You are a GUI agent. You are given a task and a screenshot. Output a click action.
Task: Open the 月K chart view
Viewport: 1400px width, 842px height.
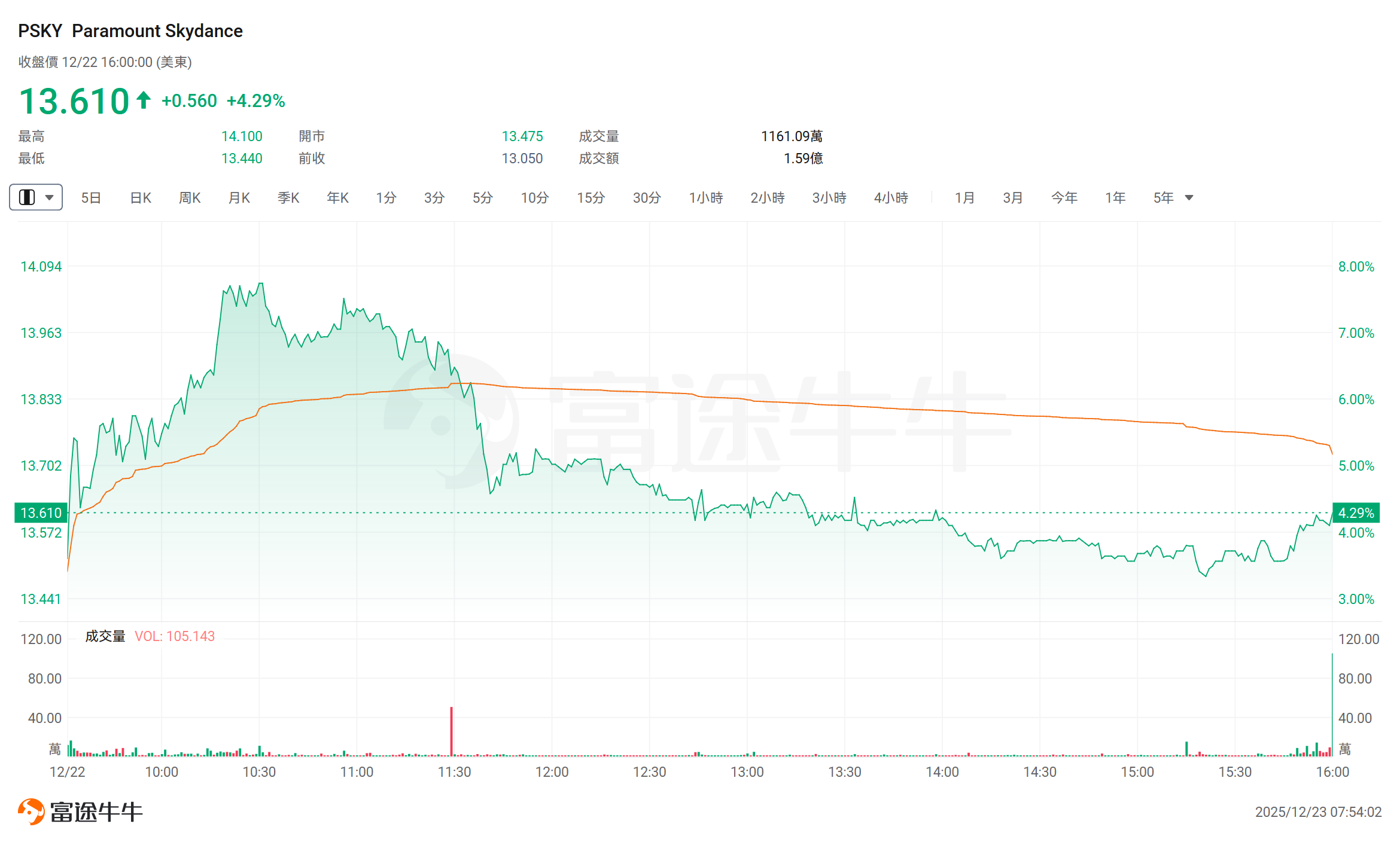[x=239, y=198]
